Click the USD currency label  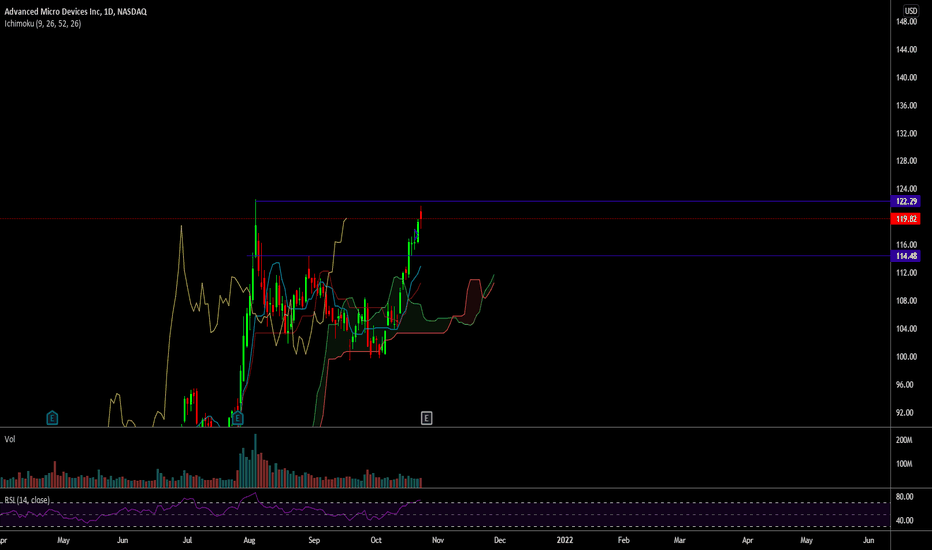click(x=911, y=11)
